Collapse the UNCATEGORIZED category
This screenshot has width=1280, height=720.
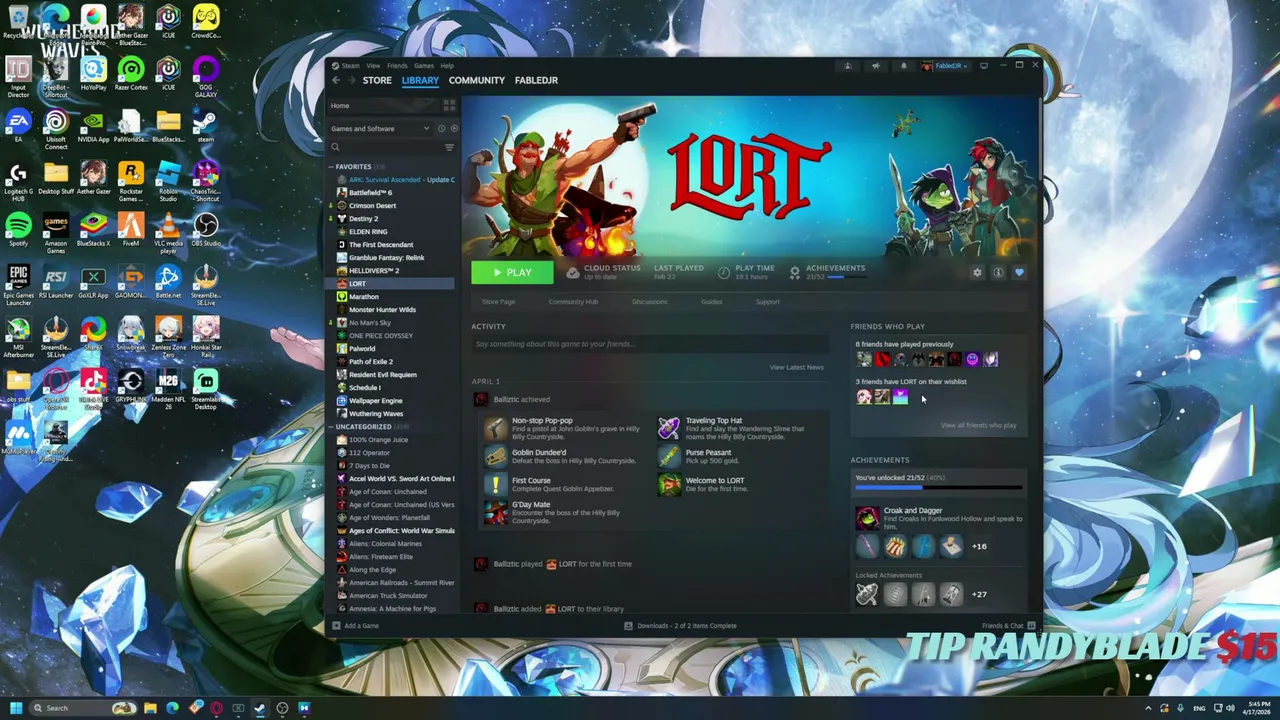362,426
